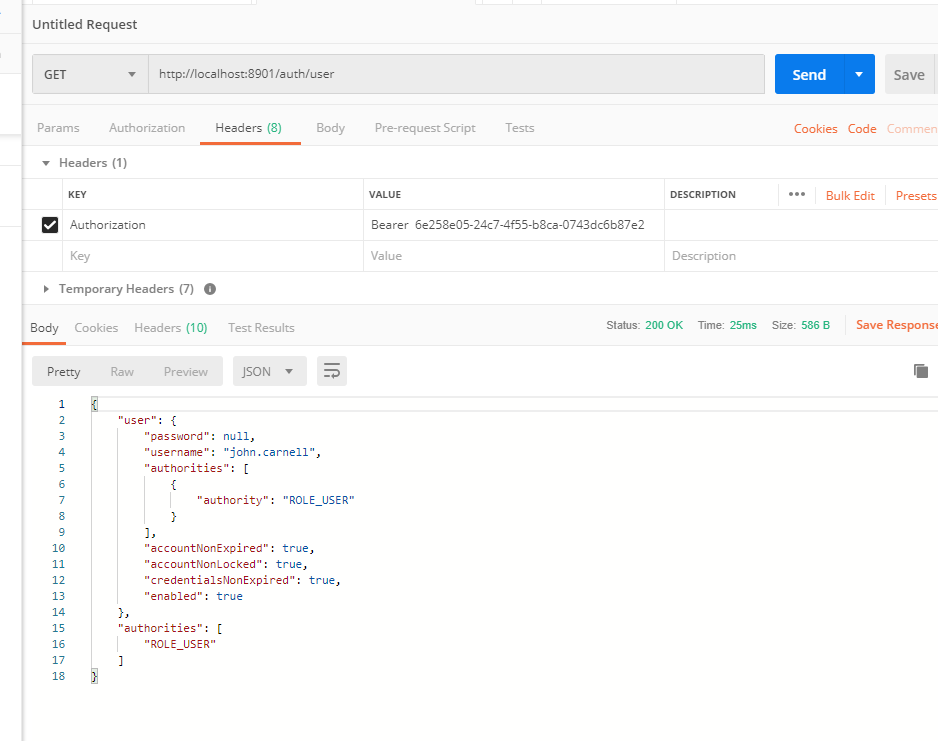Click the empty Description placeholder field
The width and height of the screenshot is (938, 741).
(x=801, y=256)
